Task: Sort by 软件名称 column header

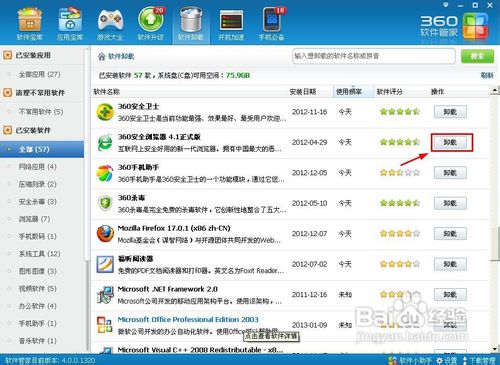Action: [x=107, y=92]
